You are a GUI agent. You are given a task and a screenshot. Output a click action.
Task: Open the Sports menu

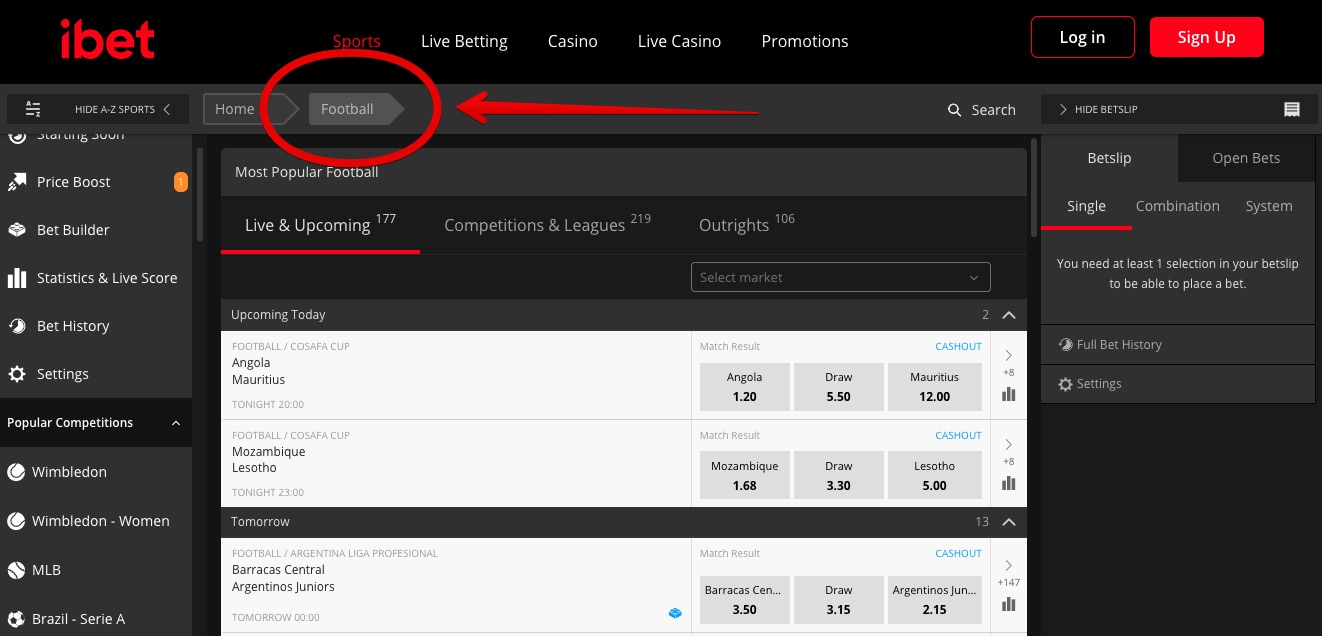(x=357, y=41)
